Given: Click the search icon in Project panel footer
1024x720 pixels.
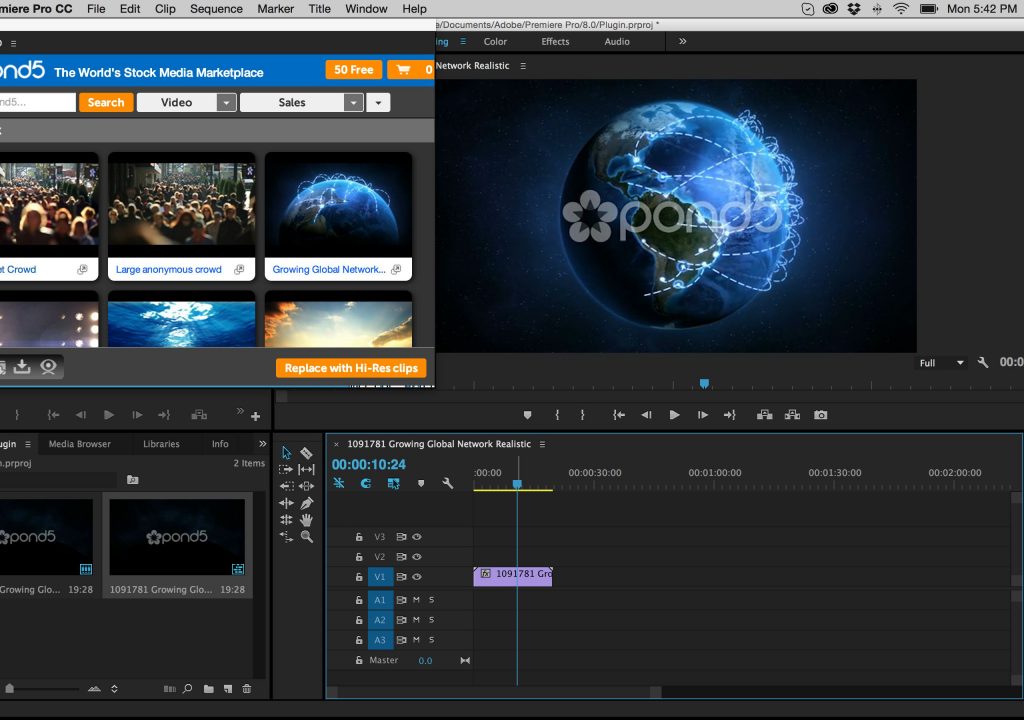Looking at the screenshot, I should click(x=187, y=689).
